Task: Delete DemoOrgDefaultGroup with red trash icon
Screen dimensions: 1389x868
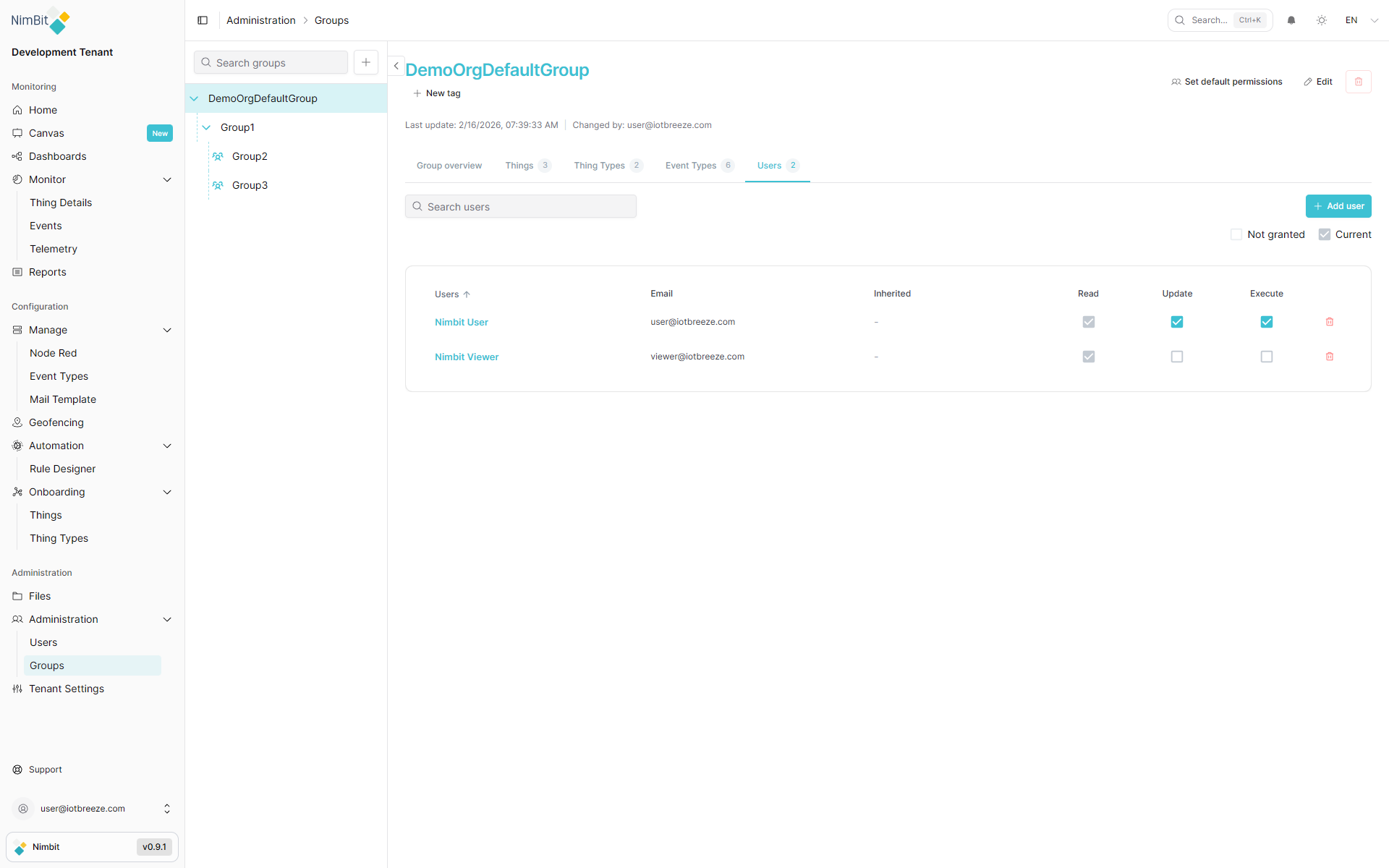Action: (1359, 82)
